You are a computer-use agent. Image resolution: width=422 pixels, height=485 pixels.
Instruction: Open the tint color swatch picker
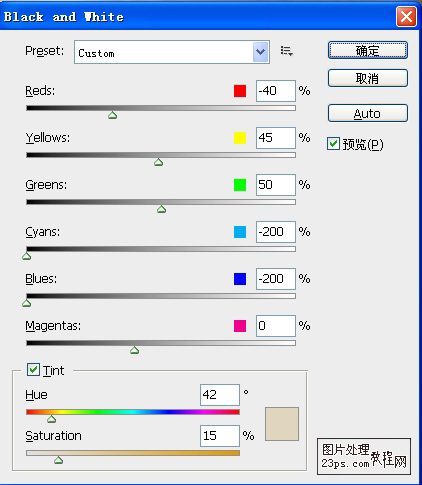(x=282, y=424)
